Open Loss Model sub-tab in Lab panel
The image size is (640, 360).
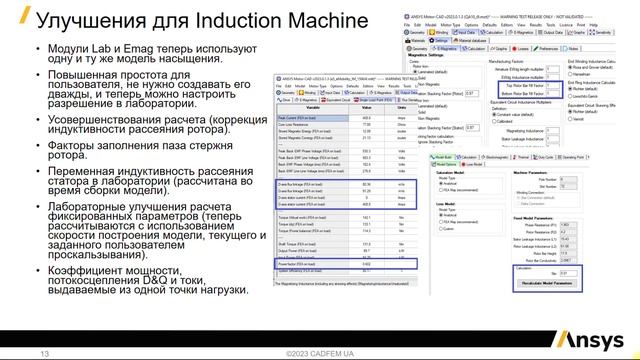pos(472,164)
